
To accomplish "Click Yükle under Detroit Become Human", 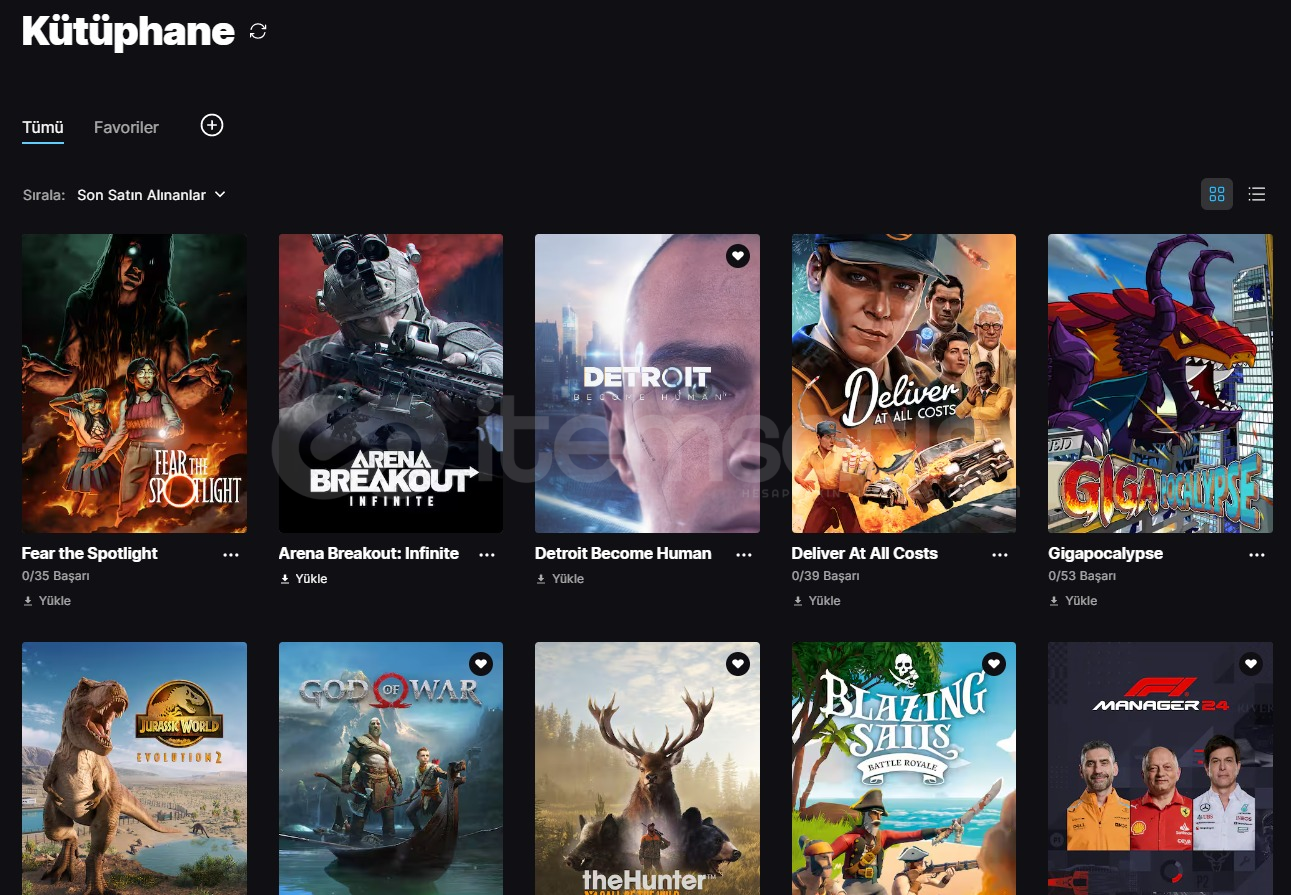I will point(560,579).
